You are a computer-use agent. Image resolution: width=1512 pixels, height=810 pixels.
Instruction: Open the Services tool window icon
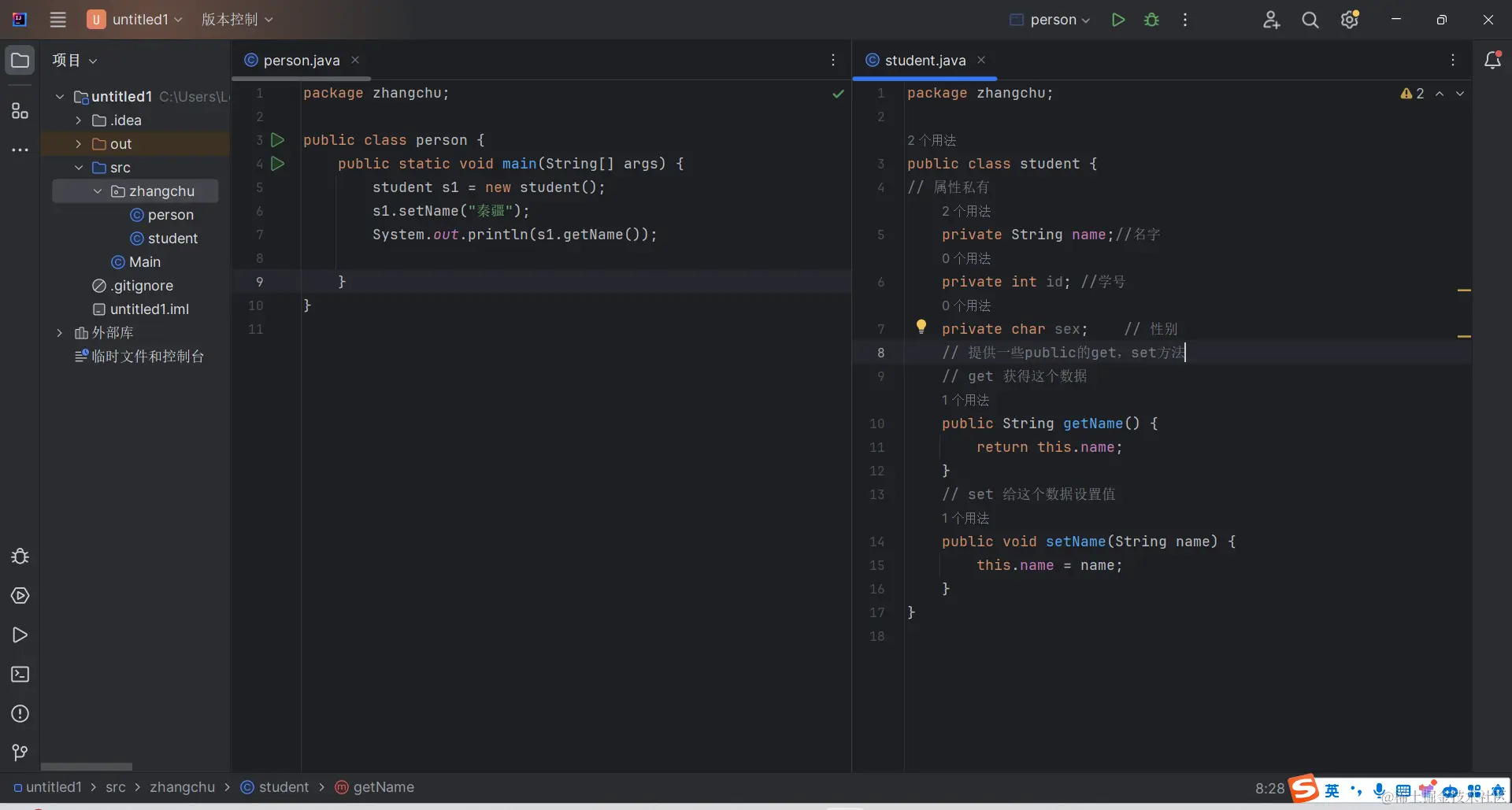tap(20, 596)
